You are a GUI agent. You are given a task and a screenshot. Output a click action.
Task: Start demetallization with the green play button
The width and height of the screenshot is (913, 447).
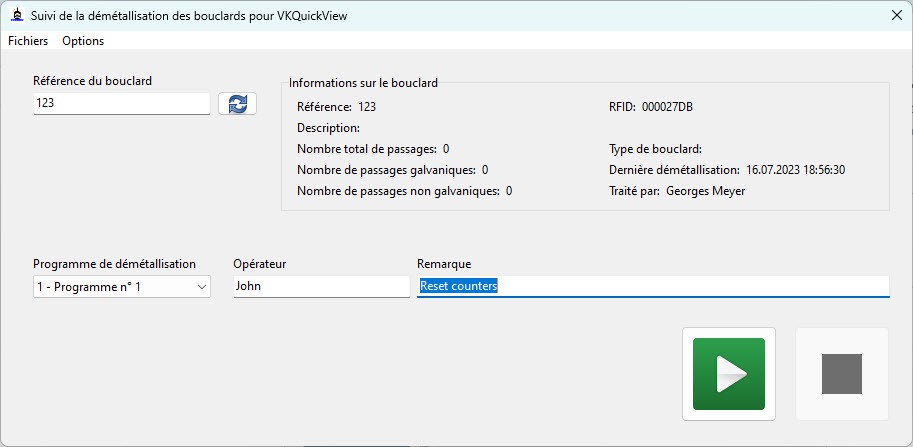coord(728,374)
